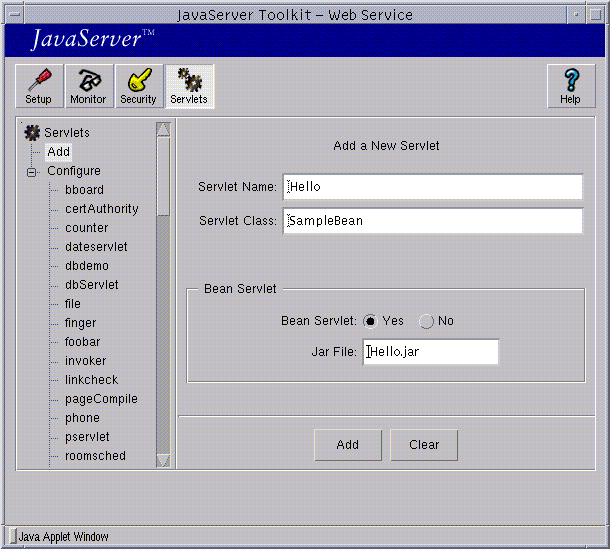Open the window menu button in title bar

tap(15, 15)
